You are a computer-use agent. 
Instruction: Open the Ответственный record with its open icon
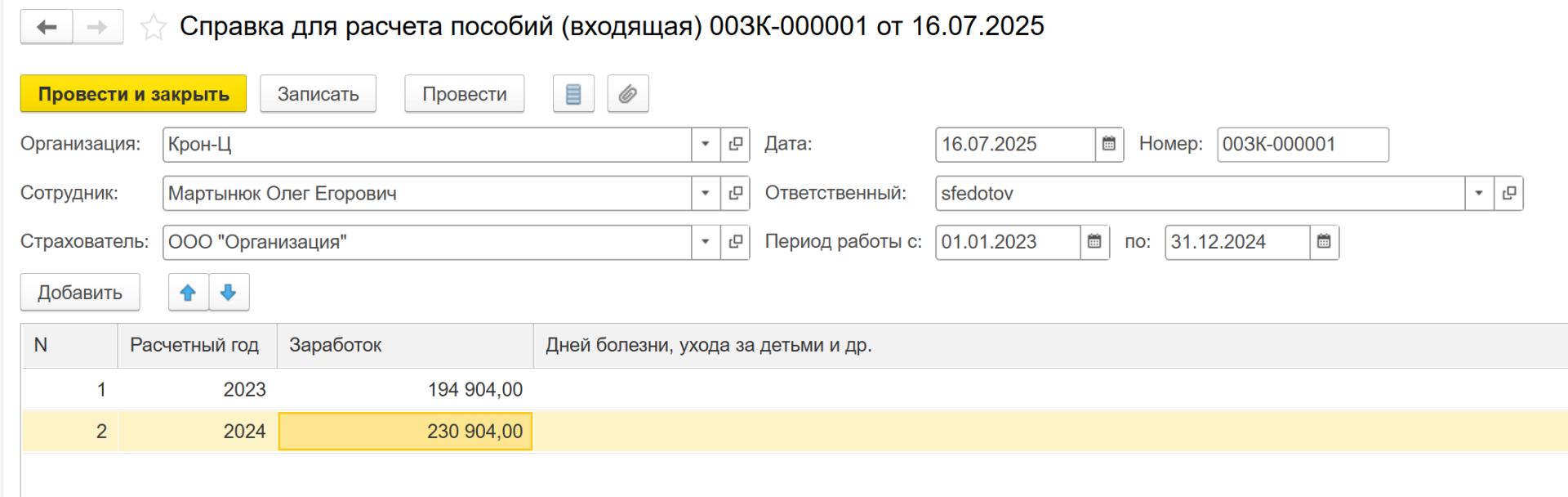1508,194
